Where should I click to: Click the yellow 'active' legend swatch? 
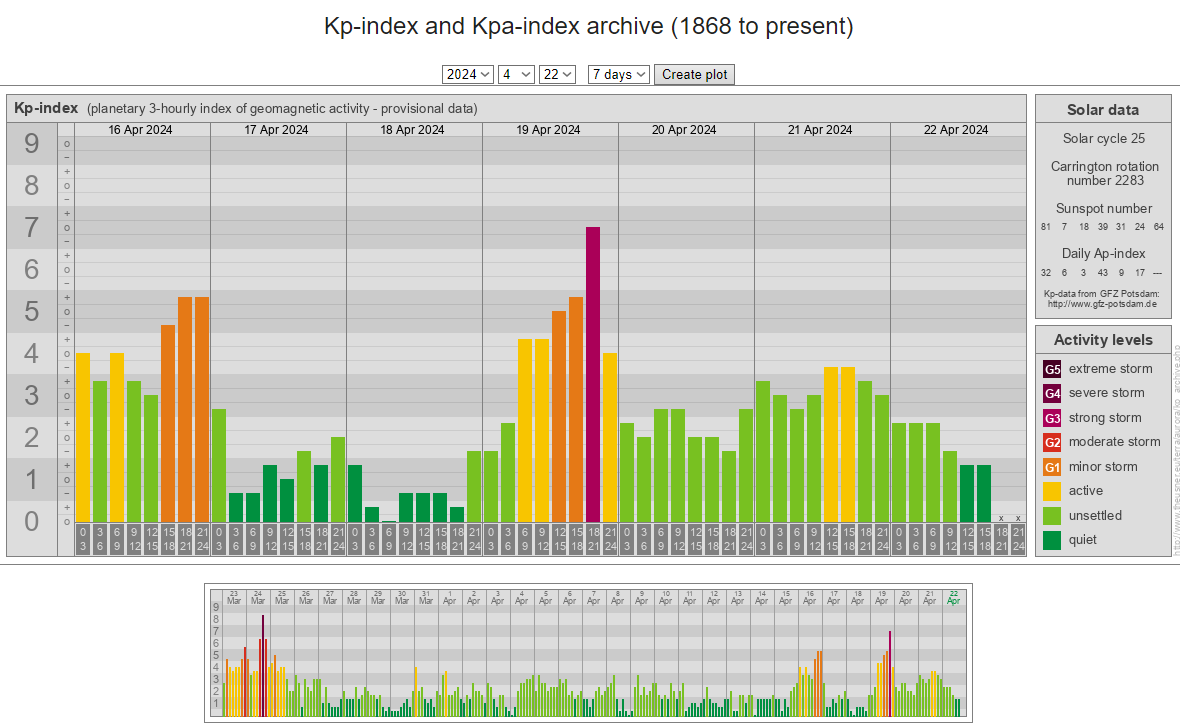coord(1052,491)
